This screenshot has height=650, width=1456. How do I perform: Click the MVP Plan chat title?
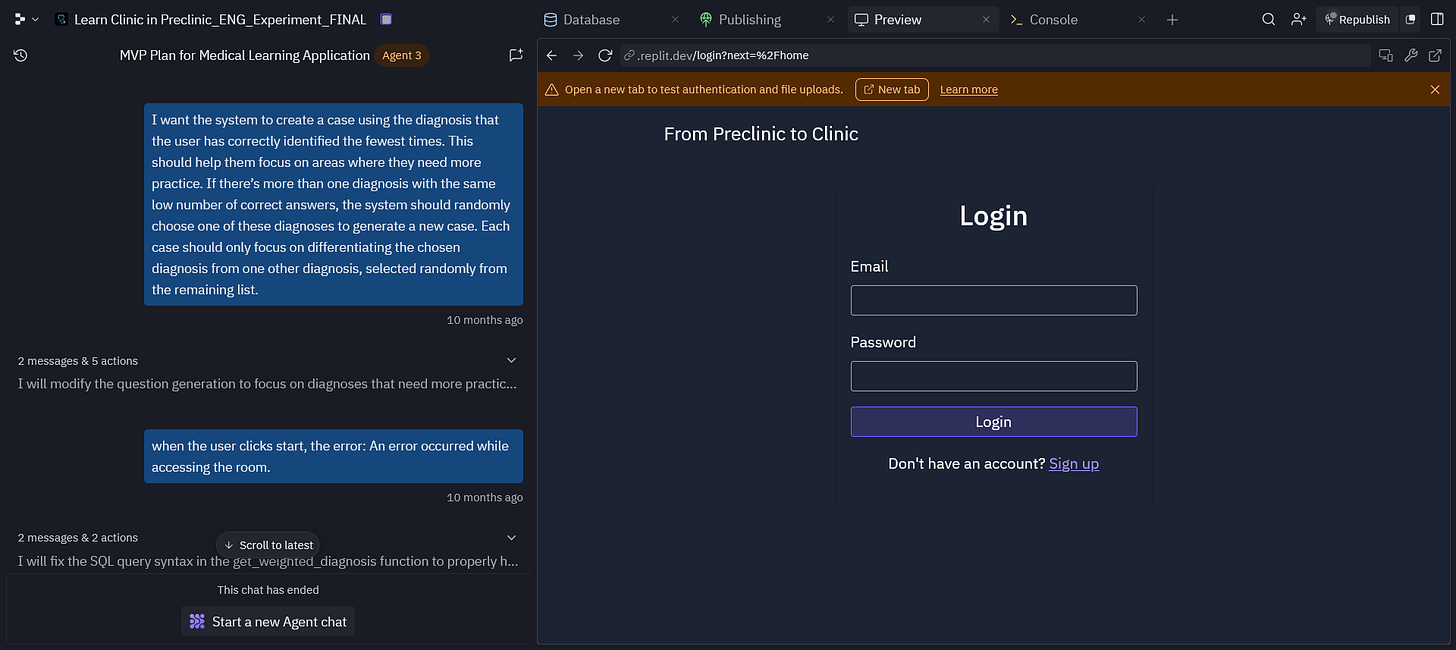click(244, 55)
